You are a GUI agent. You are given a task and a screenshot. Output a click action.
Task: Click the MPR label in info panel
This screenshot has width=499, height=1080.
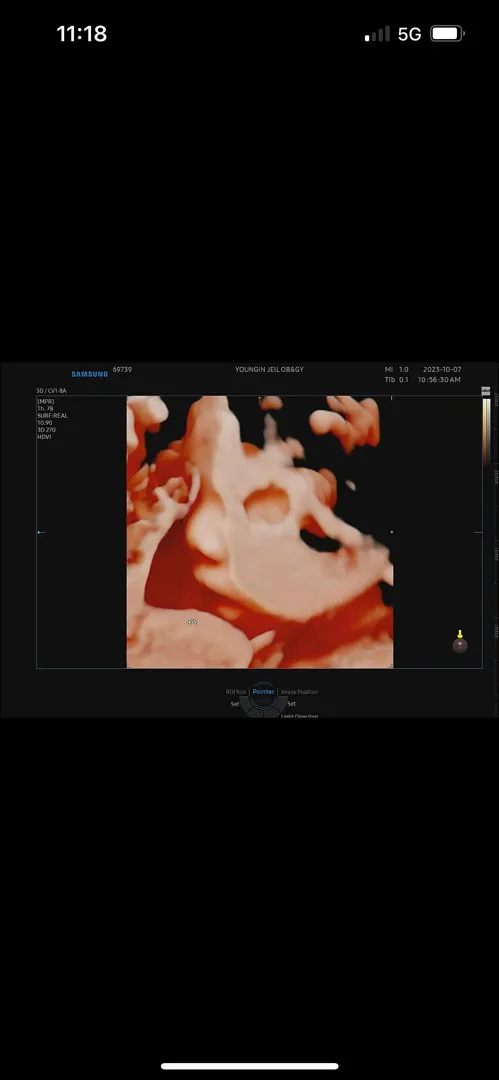[x=45, y=401]
